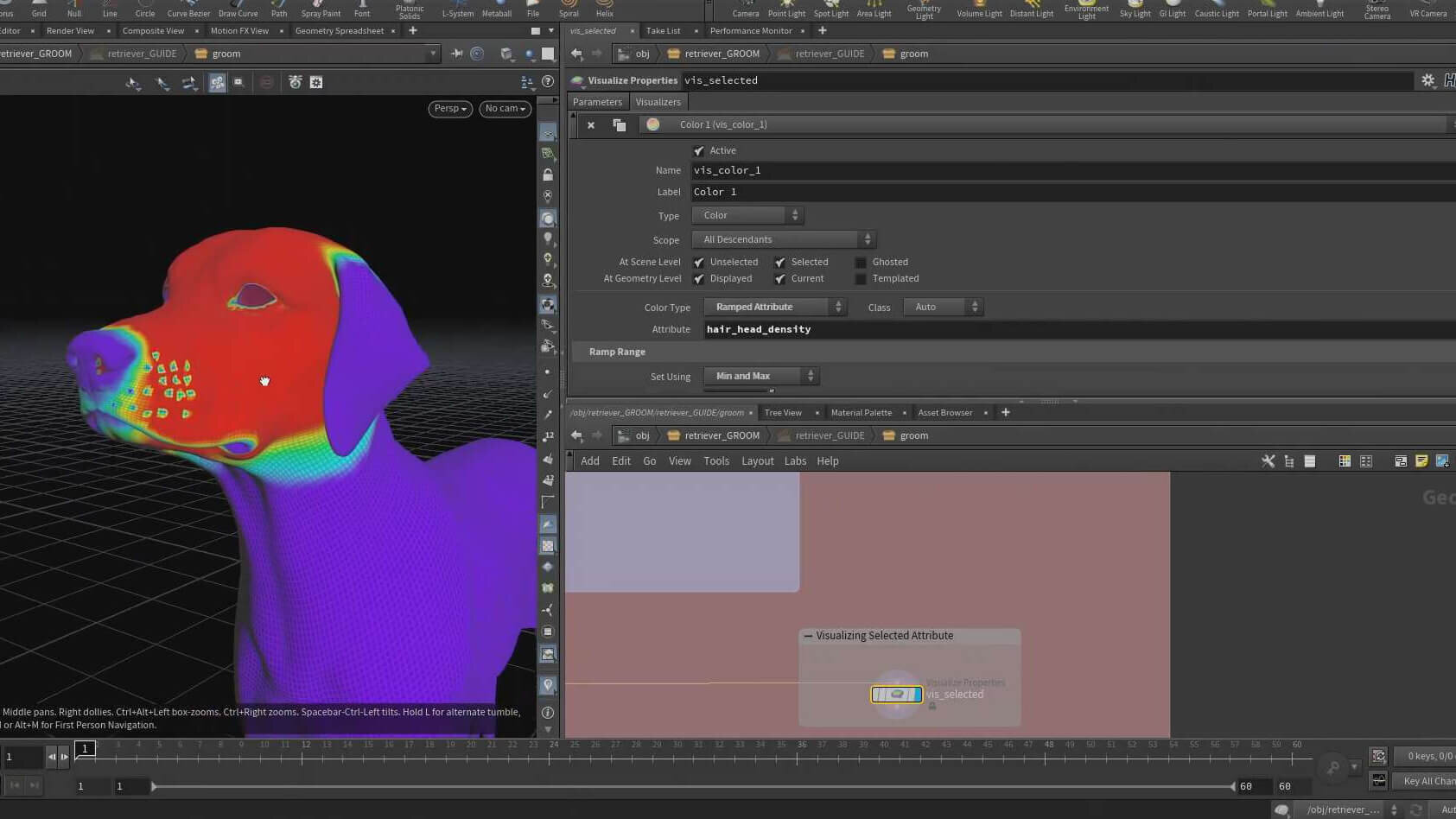Click the sticky note icon in network editor
This screenshot has width=1456, height=819.
(1421, 461)
